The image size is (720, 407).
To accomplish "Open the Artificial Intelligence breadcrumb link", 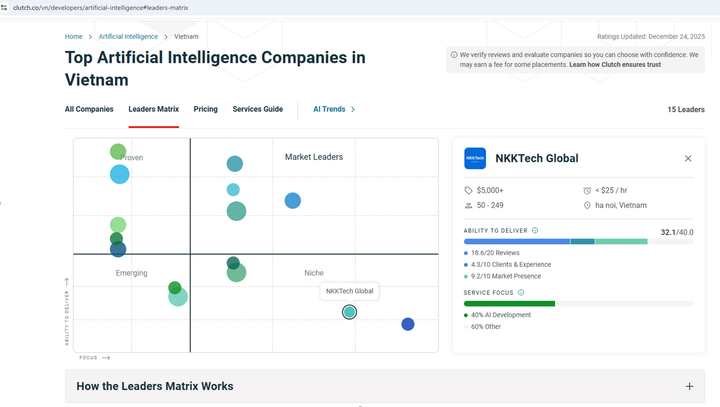I will 128,37.
